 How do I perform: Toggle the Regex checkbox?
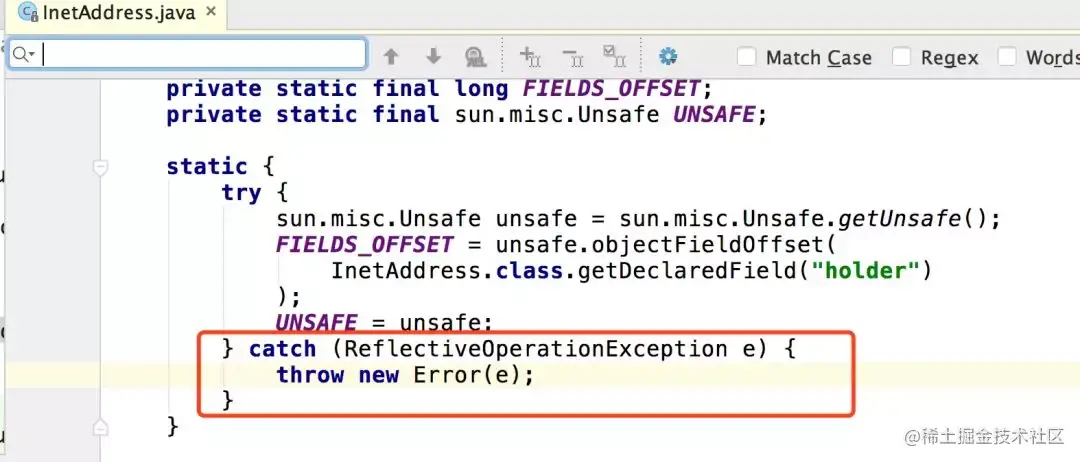[902, 56]
